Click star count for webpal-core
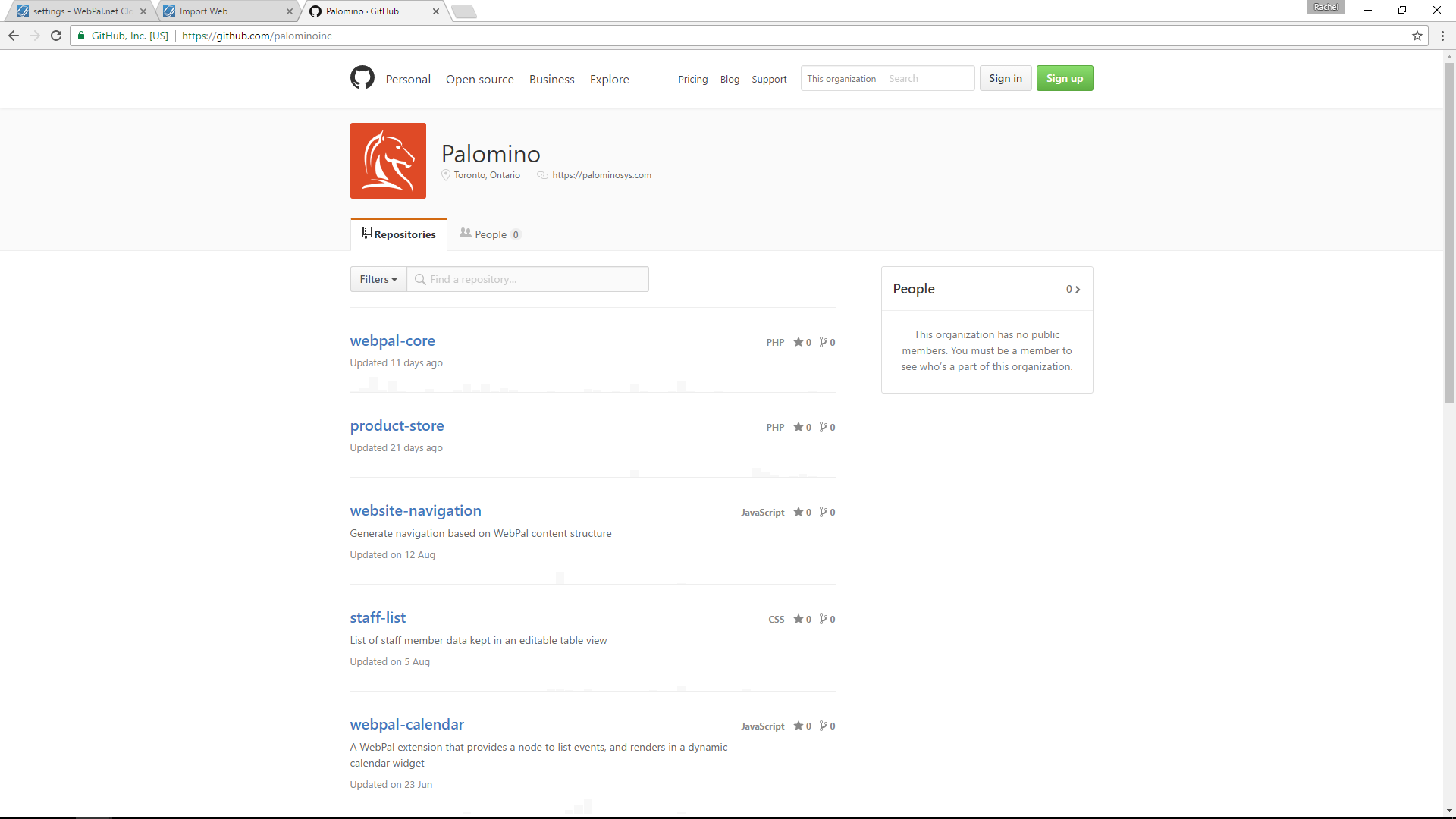1456x819 pixels. (802, 343)
